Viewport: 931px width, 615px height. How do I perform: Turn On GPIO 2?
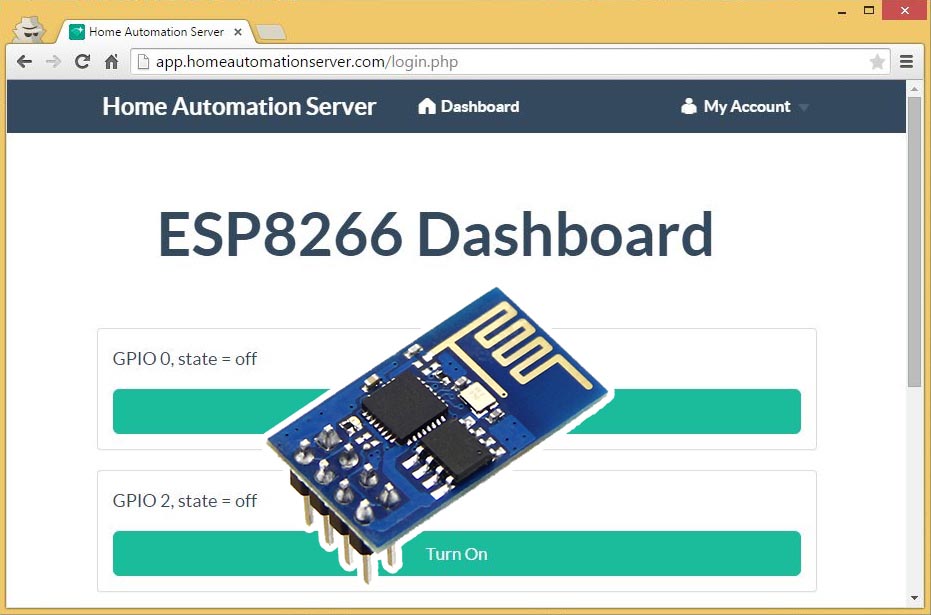click(600, 553)
